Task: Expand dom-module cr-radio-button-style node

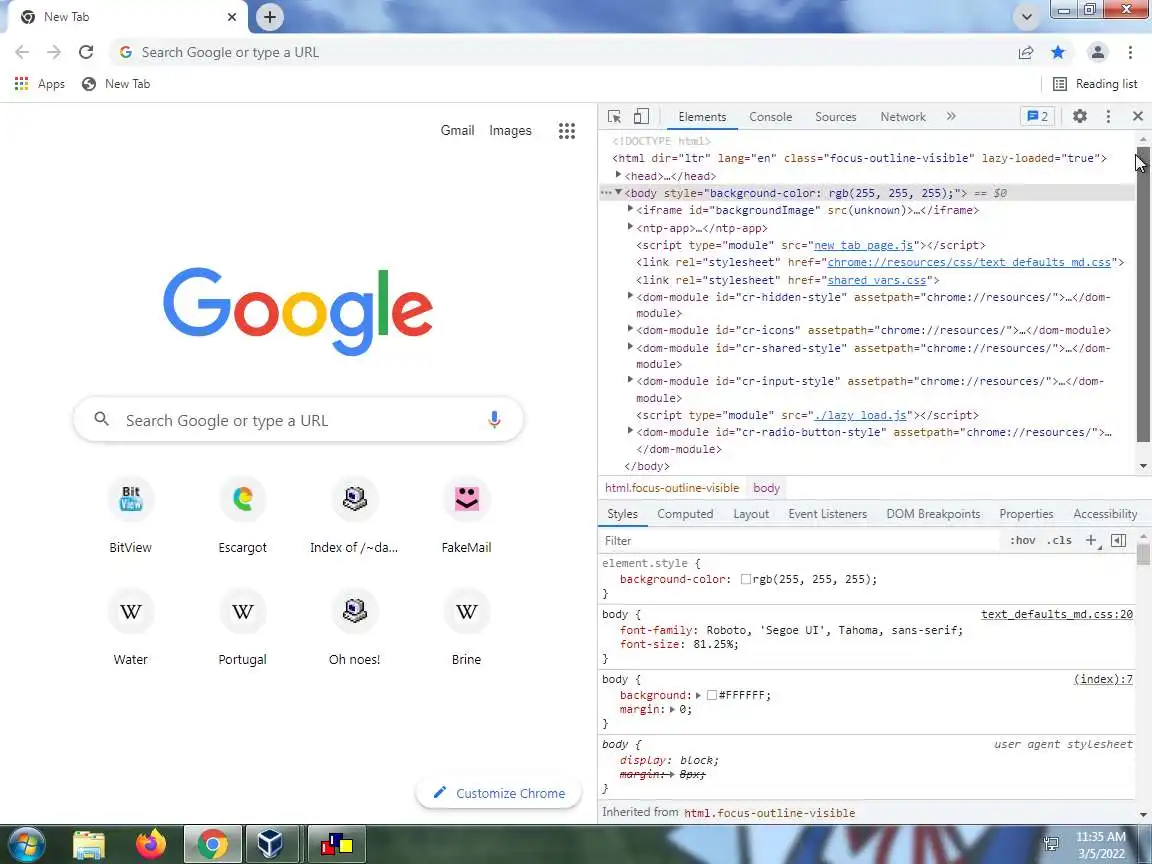Action: (630, 431)
